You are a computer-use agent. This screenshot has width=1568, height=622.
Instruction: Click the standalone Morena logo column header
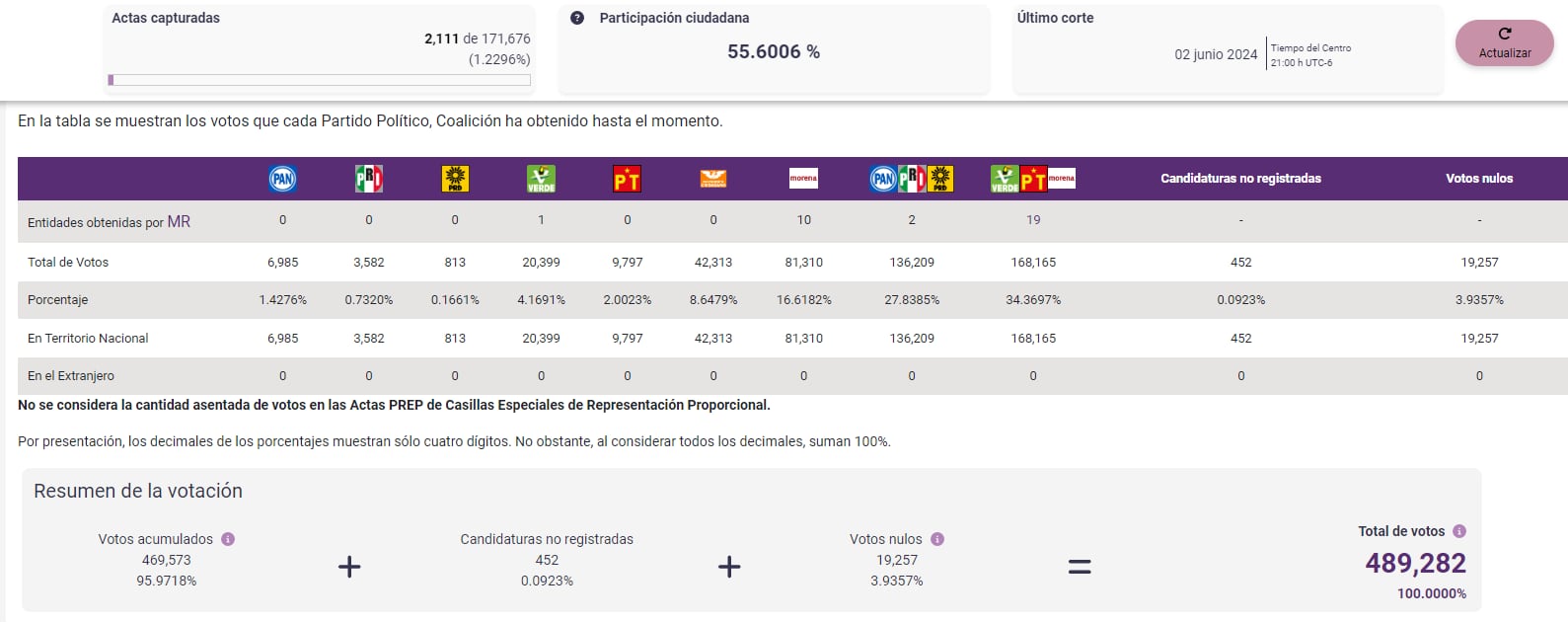(x=803, y=179)
